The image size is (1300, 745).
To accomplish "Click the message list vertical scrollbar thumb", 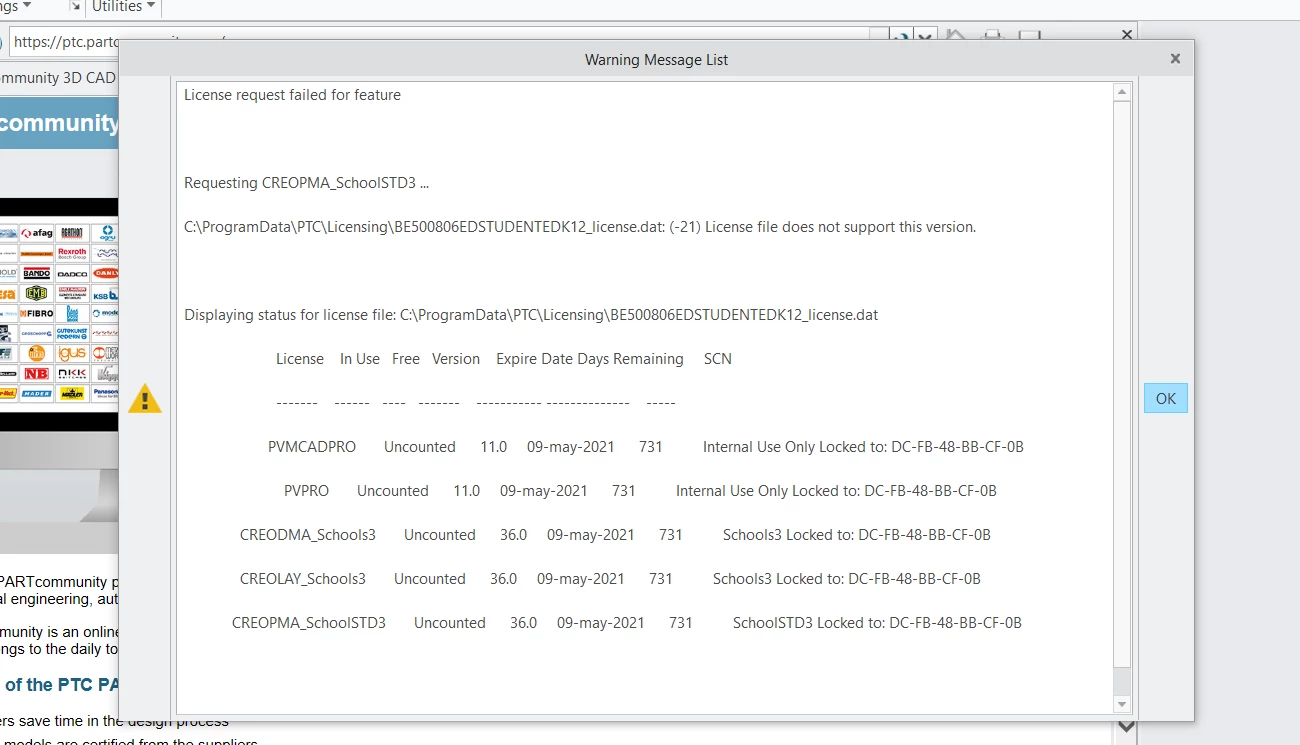I will (x=1122, y=384).
